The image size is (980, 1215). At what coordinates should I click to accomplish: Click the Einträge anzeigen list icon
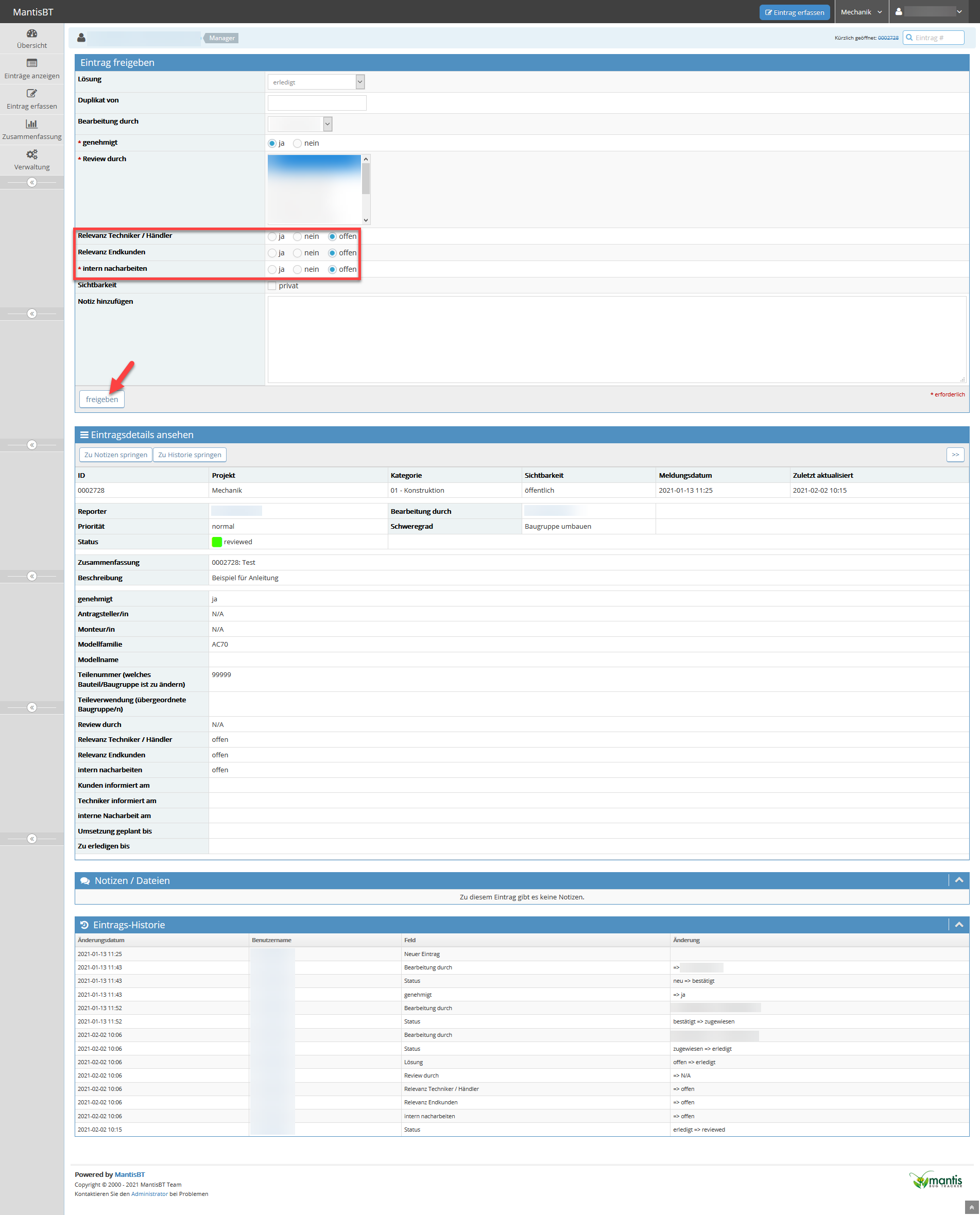[x=31, y=63]
